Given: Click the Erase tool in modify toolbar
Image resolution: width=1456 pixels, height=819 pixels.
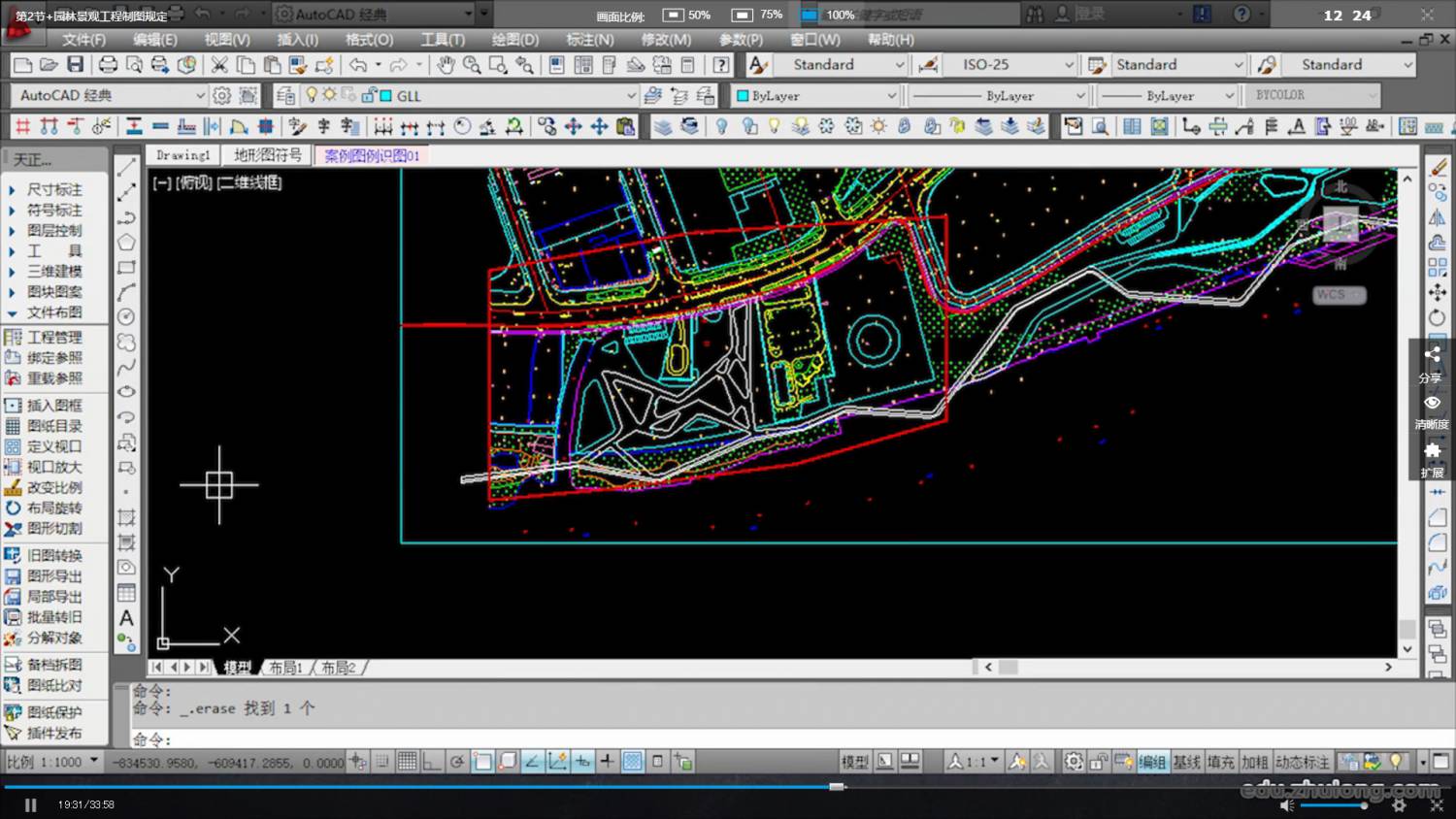Looking at the screenshot, I should [x=1439, y=168].
